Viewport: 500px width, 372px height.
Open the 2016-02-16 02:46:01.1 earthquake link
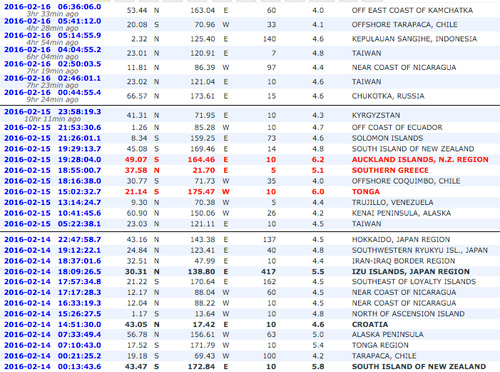[53, 78]
